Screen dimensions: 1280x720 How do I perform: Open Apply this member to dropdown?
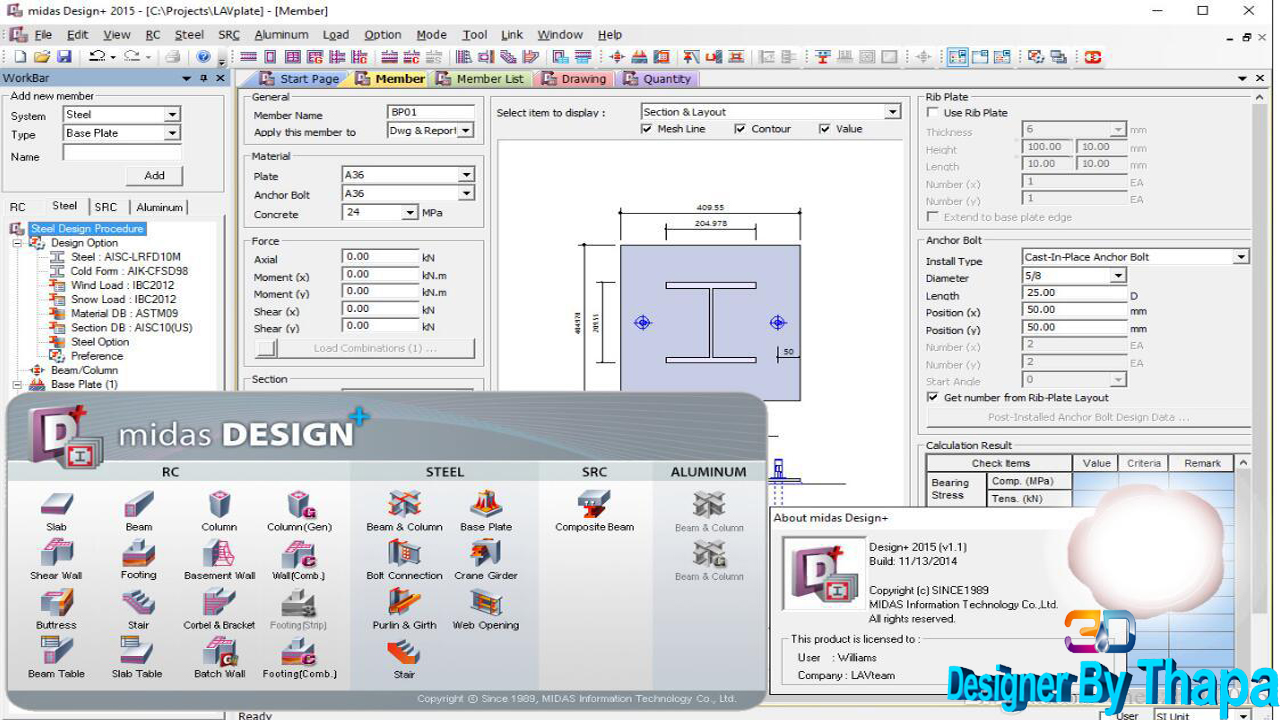pyautogui.click(x=465, y=131)
